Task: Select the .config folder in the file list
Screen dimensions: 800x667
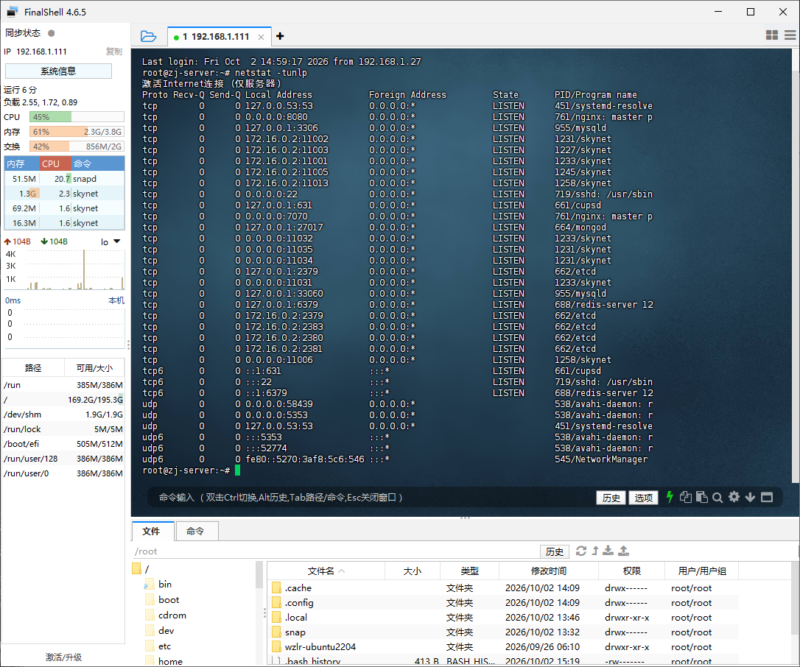Action: coord(503,603)
